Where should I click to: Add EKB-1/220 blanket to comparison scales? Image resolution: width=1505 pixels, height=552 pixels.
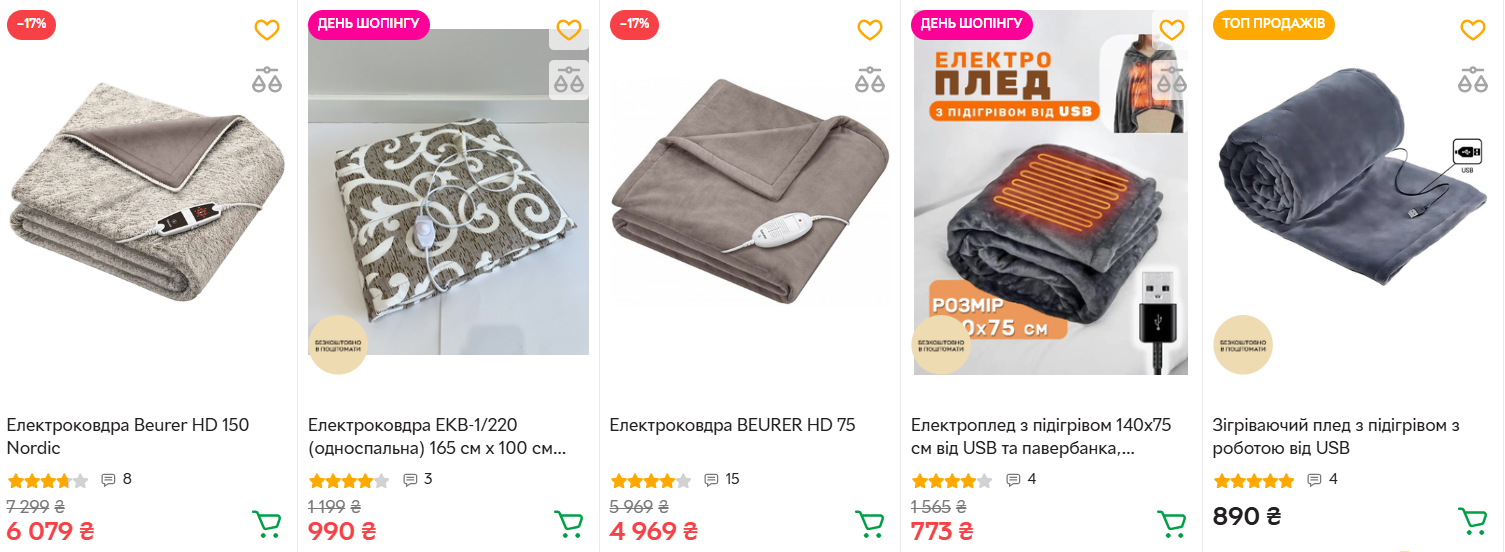pyautogui.click(x=569, y=80)
